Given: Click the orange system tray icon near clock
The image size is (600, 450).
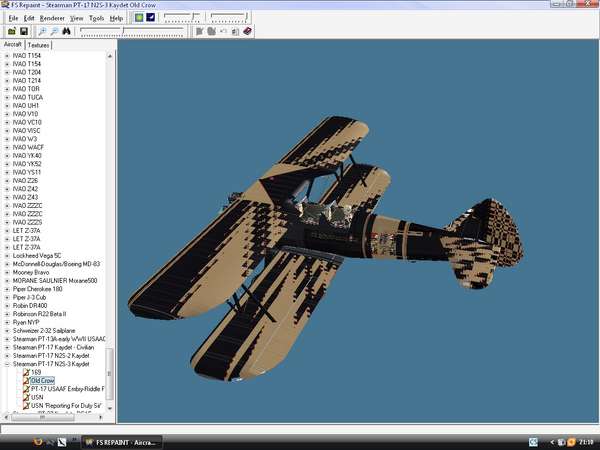Looking at the screenshot, I should coord(571,442).
